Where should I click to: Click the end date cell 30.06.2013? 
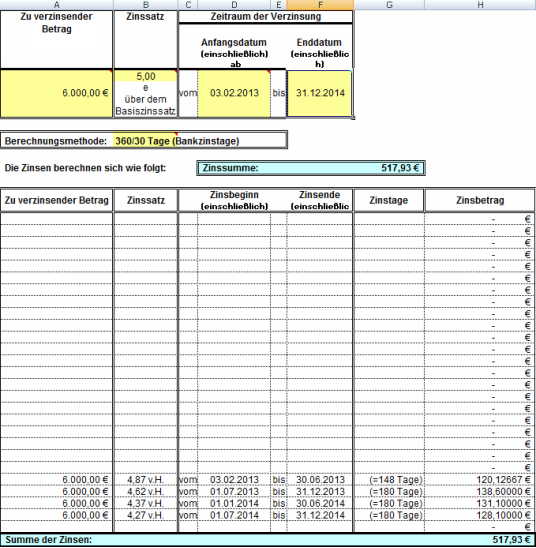coord(320,480)
